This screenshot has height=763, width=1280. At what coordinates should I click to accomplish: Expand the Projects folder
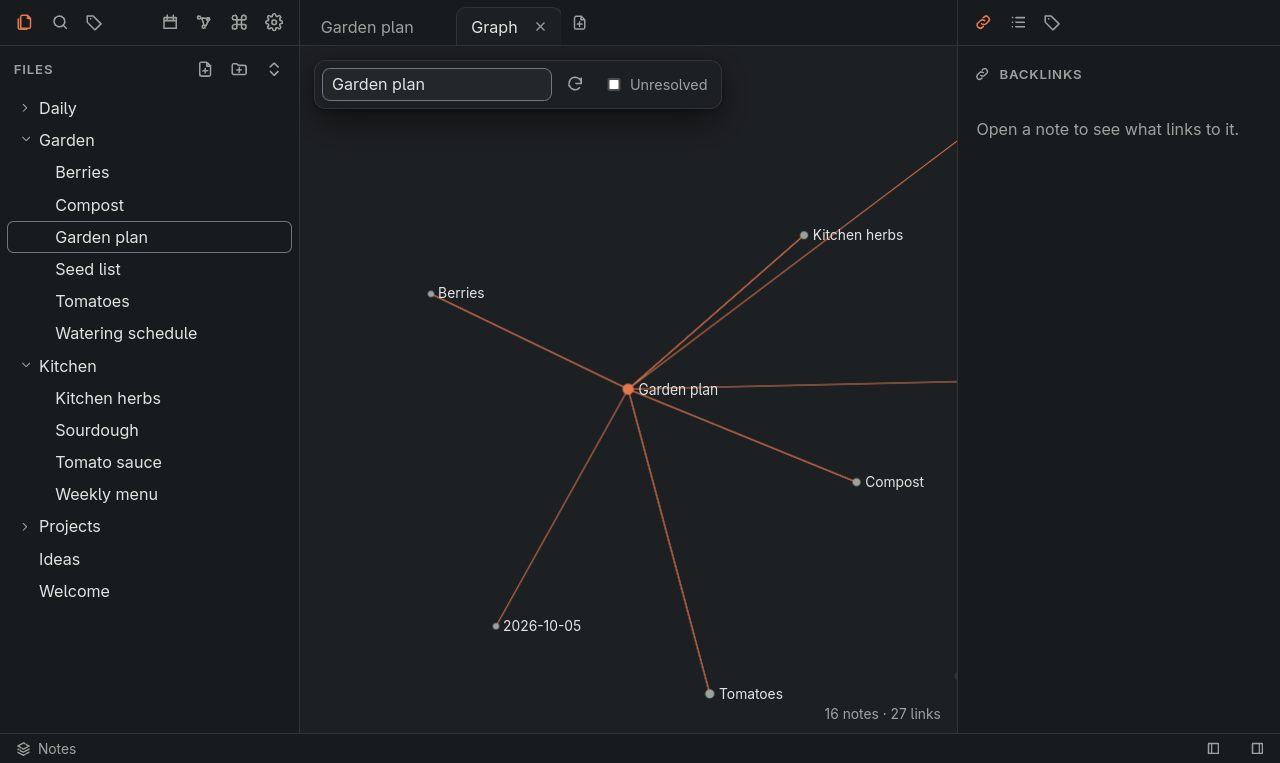[149, 526]
